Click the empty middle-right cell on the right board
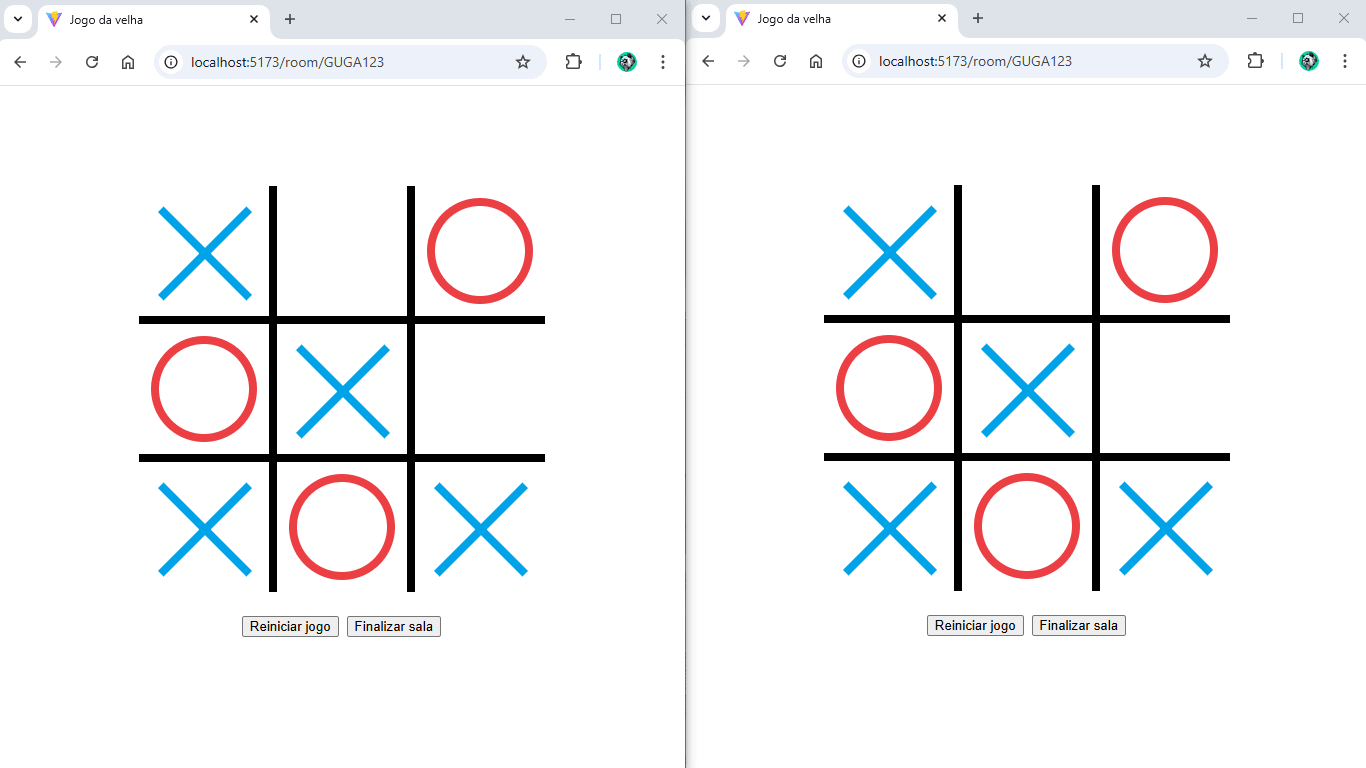 tap(1165, 388)
